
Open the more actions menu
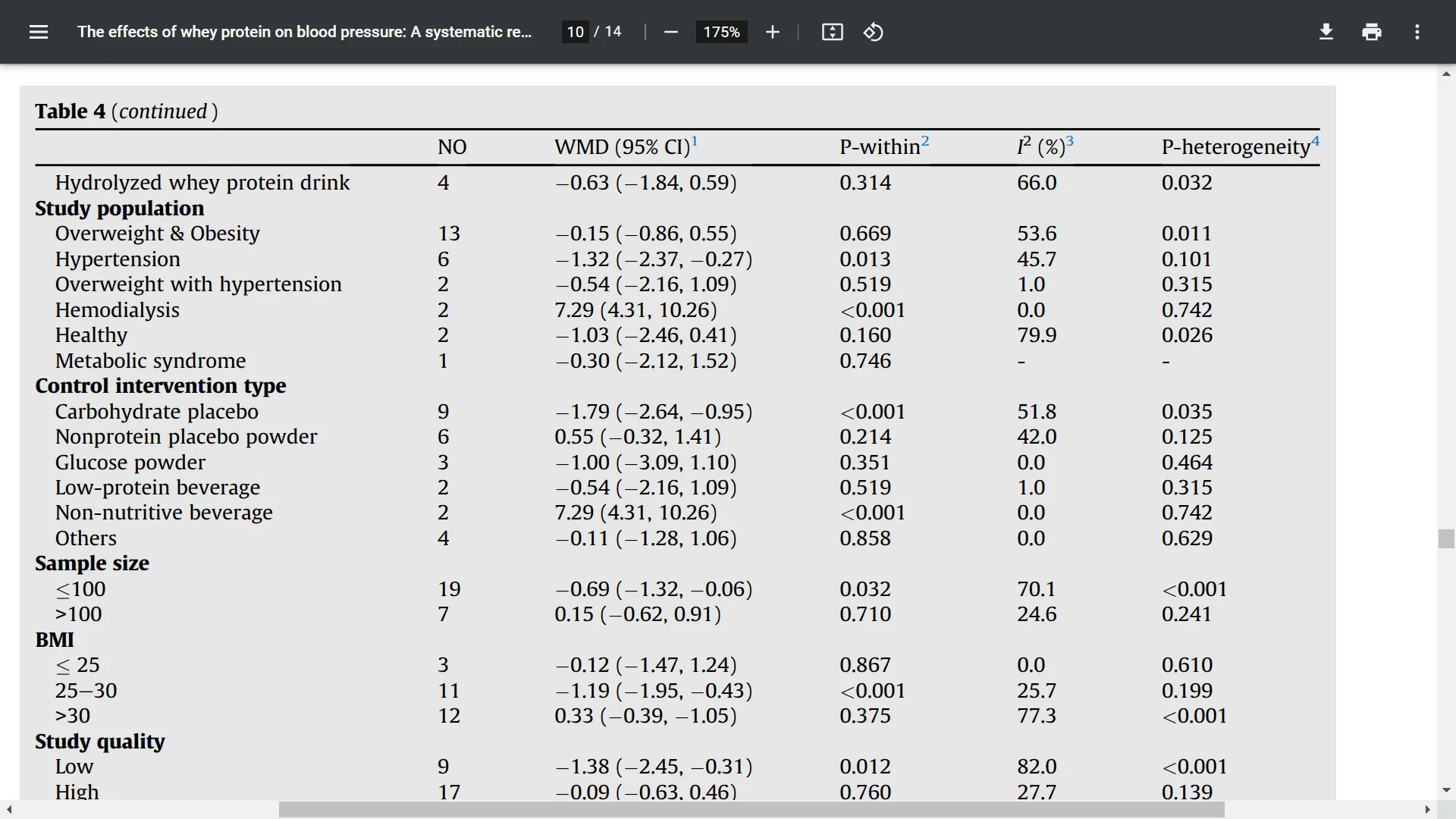point(1417,32)
